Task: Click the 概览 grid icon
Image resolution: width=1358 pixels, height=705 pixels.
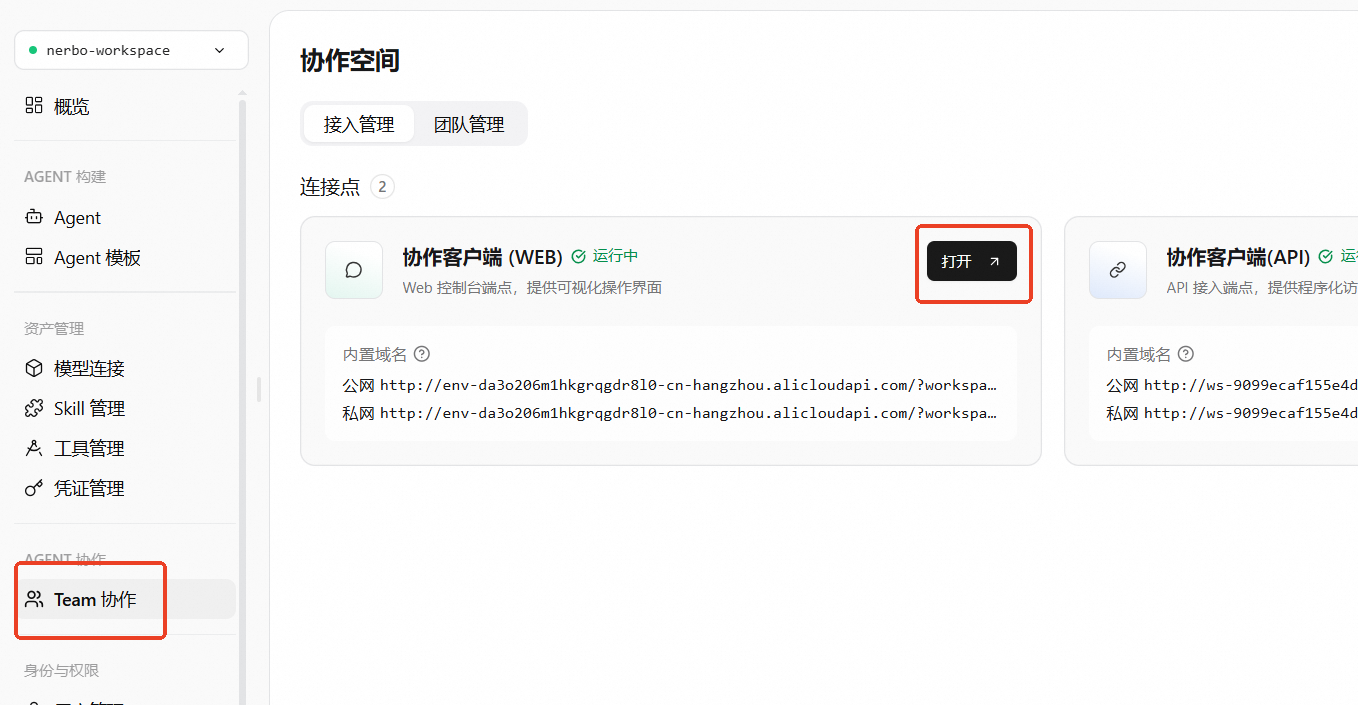Action: pos(34,105)
